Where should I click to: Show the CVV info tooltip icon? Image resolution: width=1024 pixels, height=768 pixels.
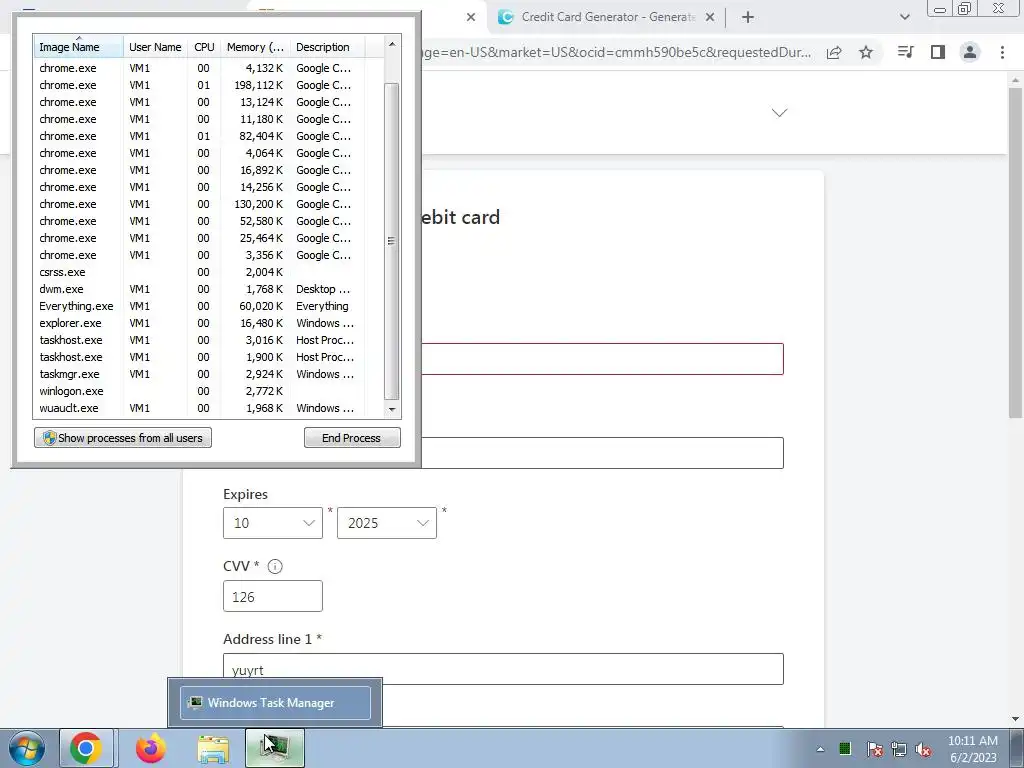[x=275, y=566]
